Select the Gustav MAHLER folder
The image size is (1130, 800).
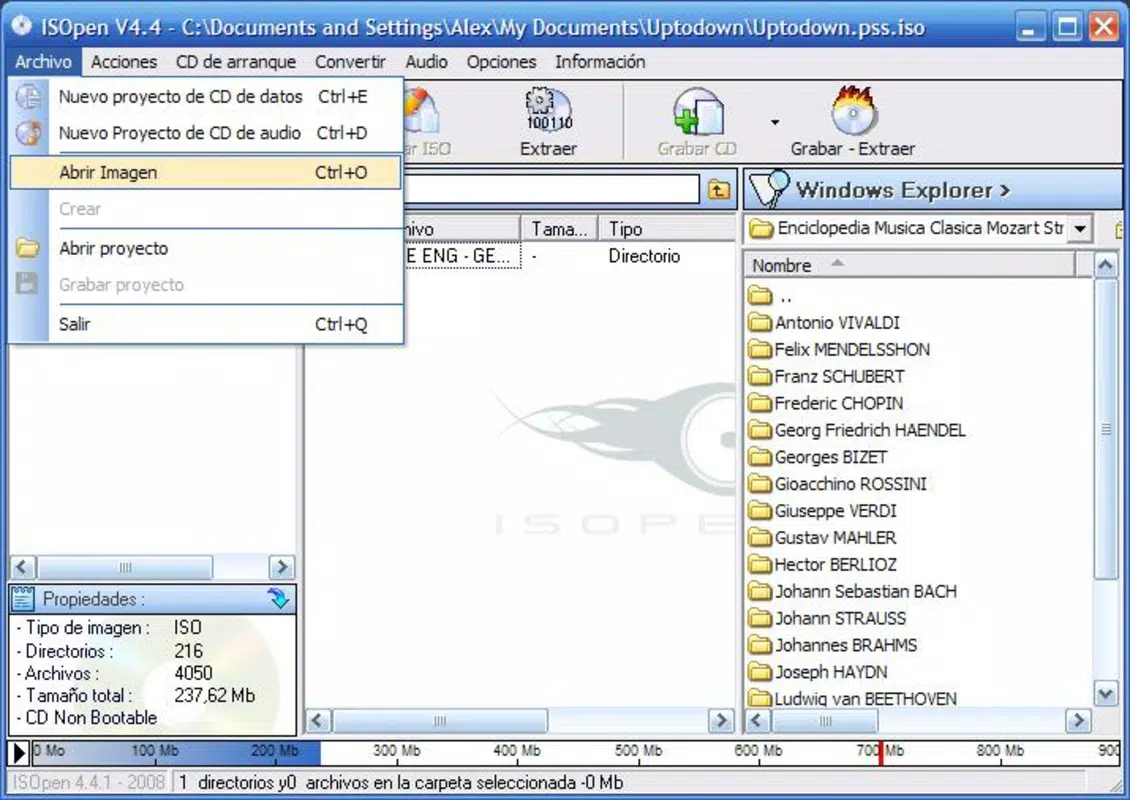822,538
